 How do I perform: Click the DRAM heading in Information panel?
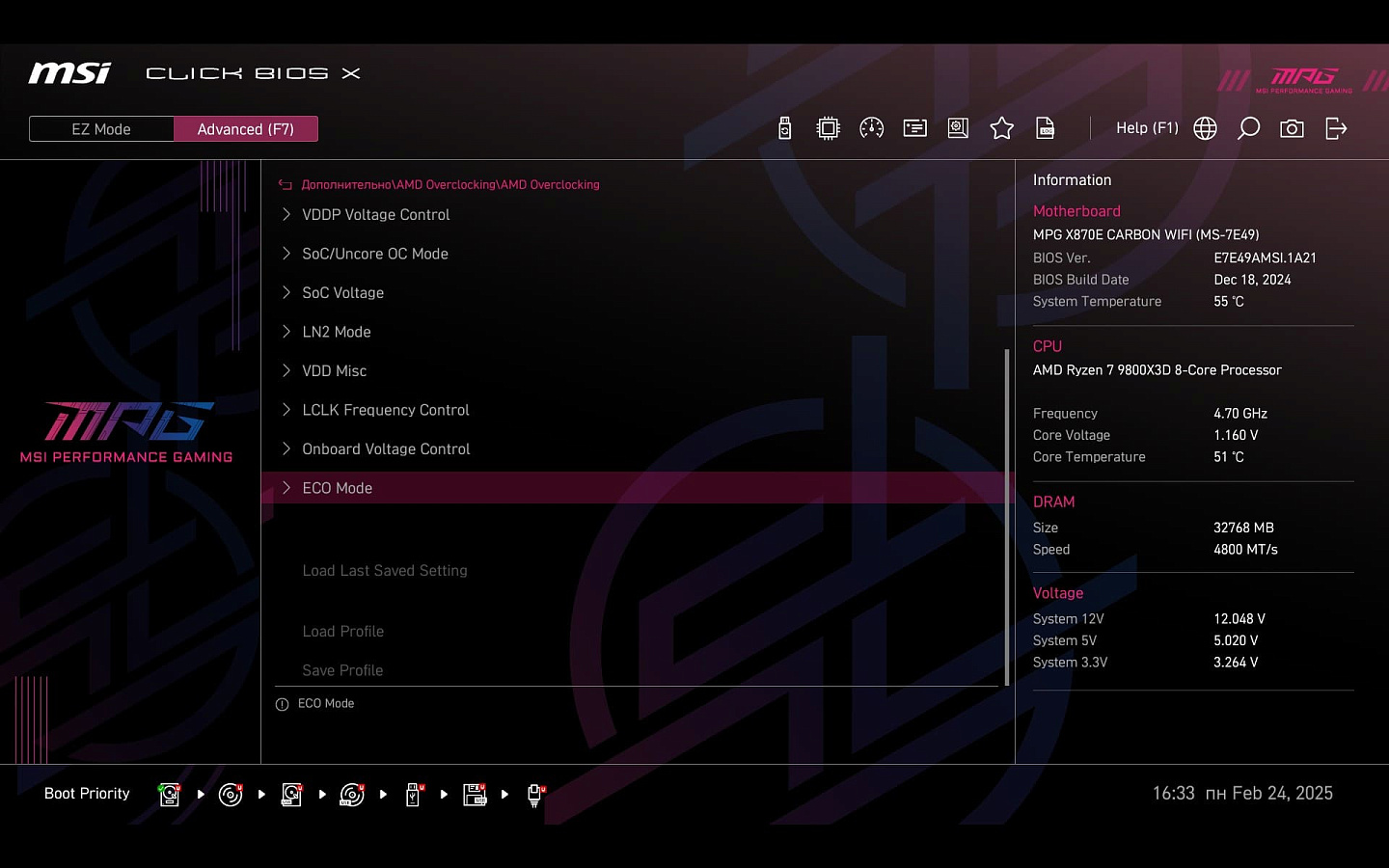tap(1053, 502)
